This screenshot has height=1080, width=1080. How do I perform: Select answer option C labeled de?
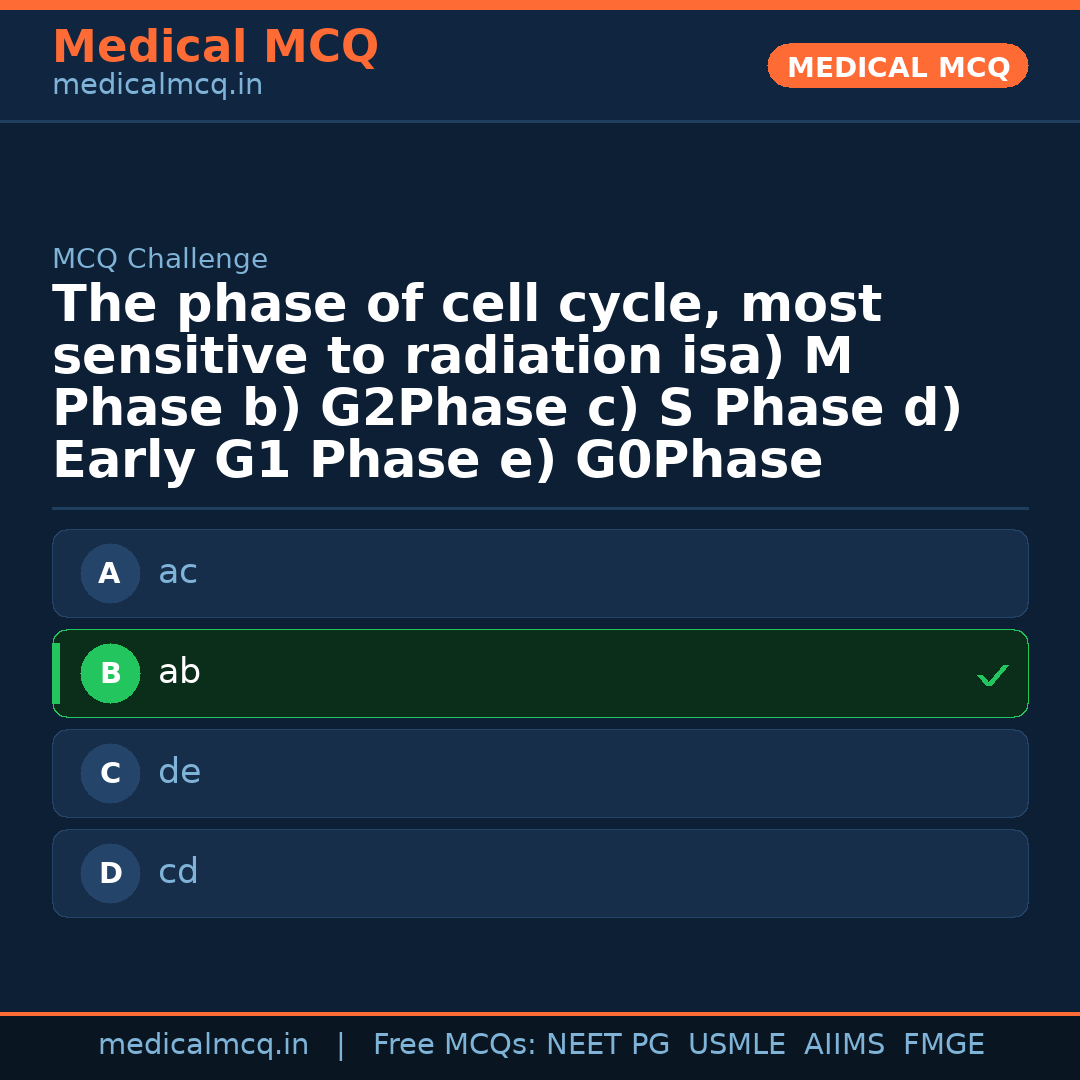point(540,773)
